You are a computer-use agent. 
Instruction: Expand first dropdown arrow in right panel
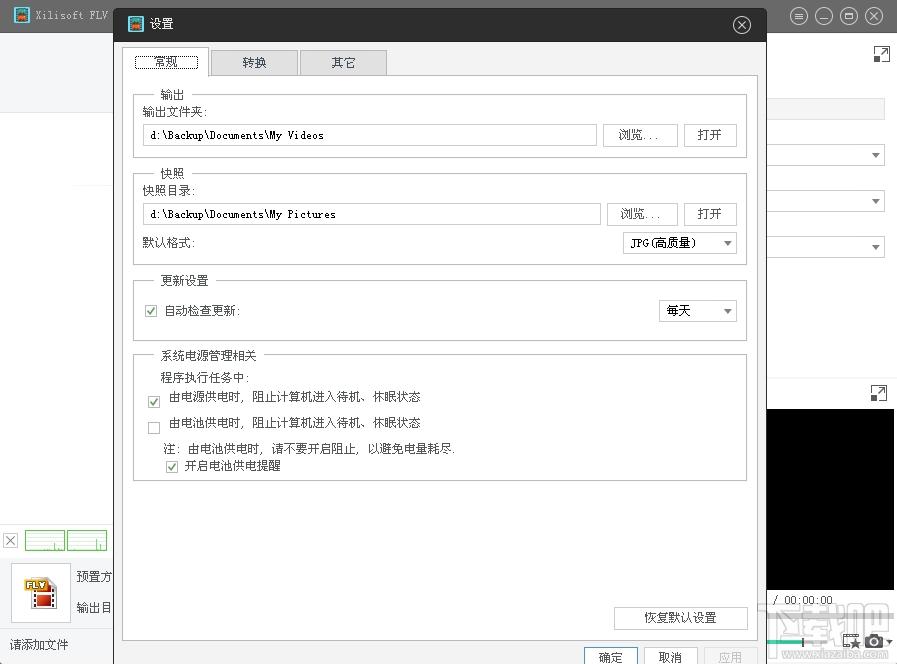(875, 155)
